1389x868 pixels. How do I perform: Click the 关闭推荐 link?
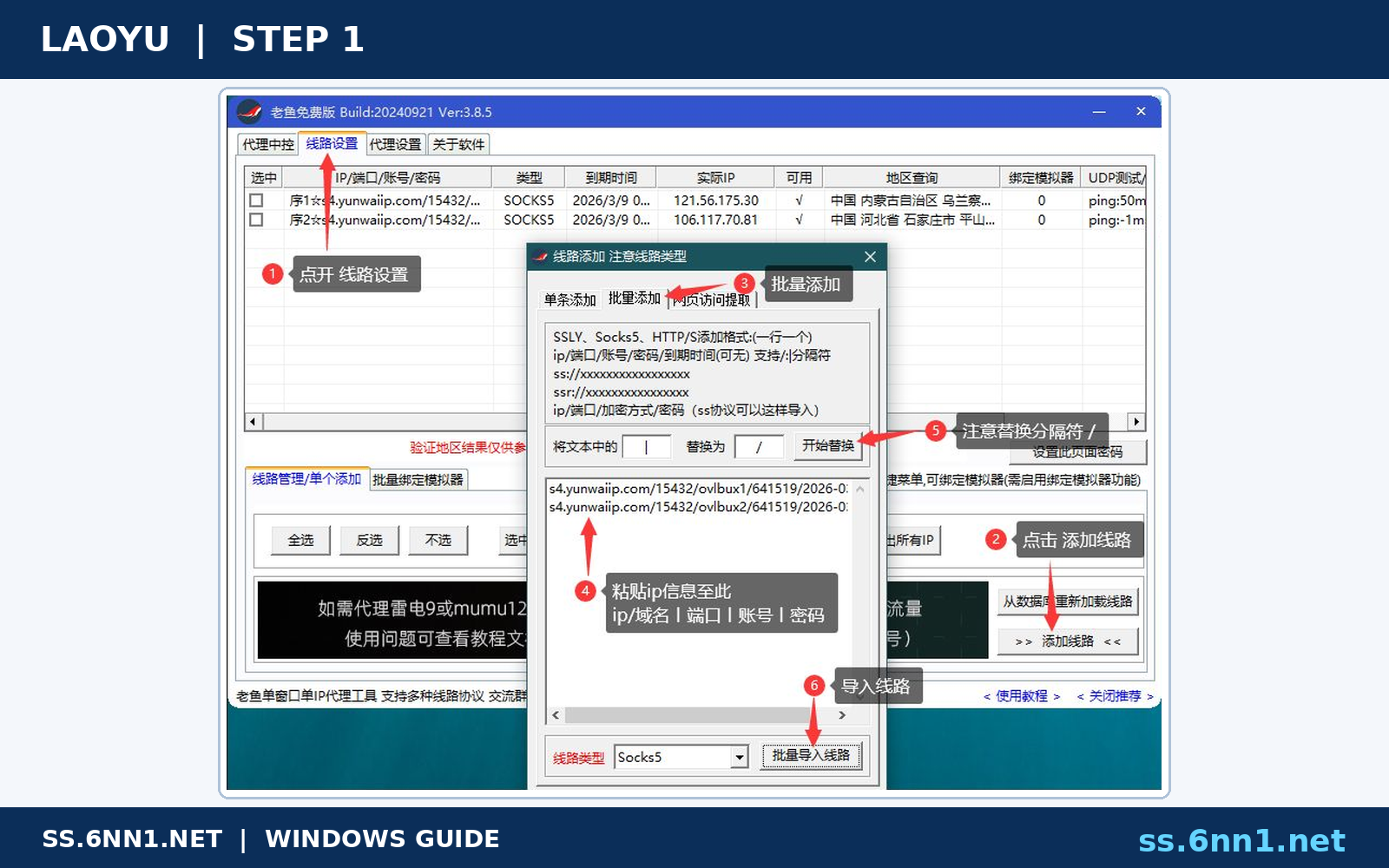coord(1116,696)
